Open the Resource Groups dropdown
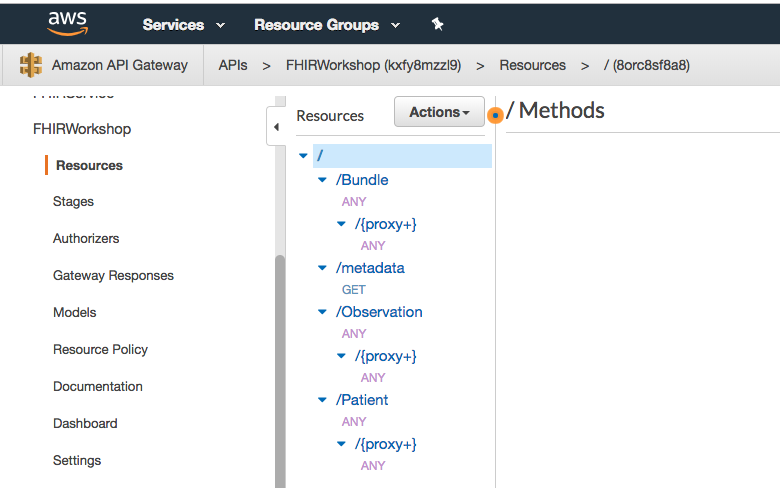Screen dimensions: 780x488 pyautogui.click(x=327, y=24)
